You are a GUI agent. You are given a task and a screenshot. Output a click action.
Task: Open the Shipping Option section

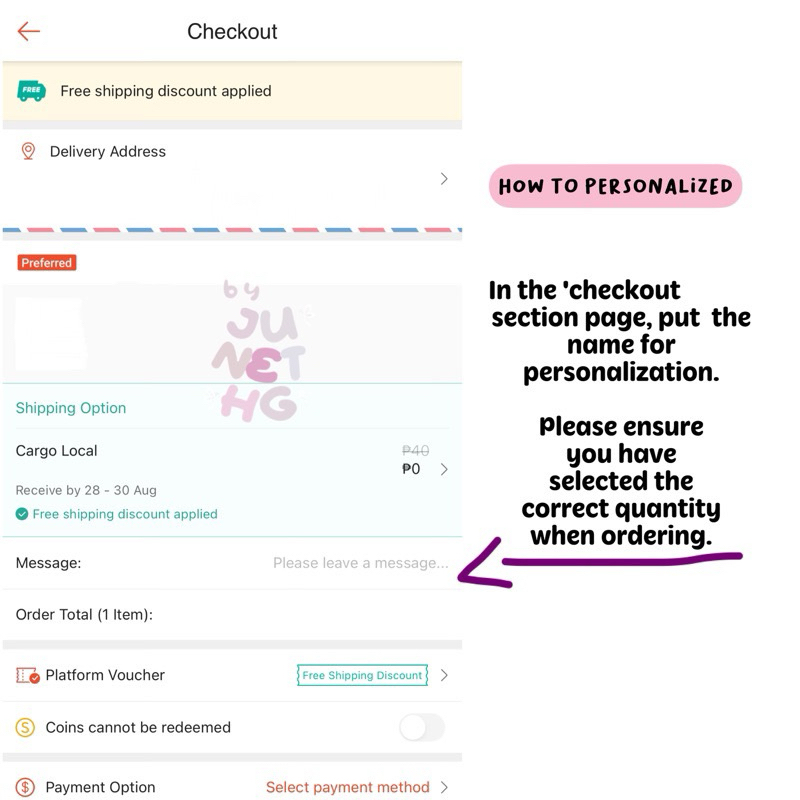[x=71, y=408]
